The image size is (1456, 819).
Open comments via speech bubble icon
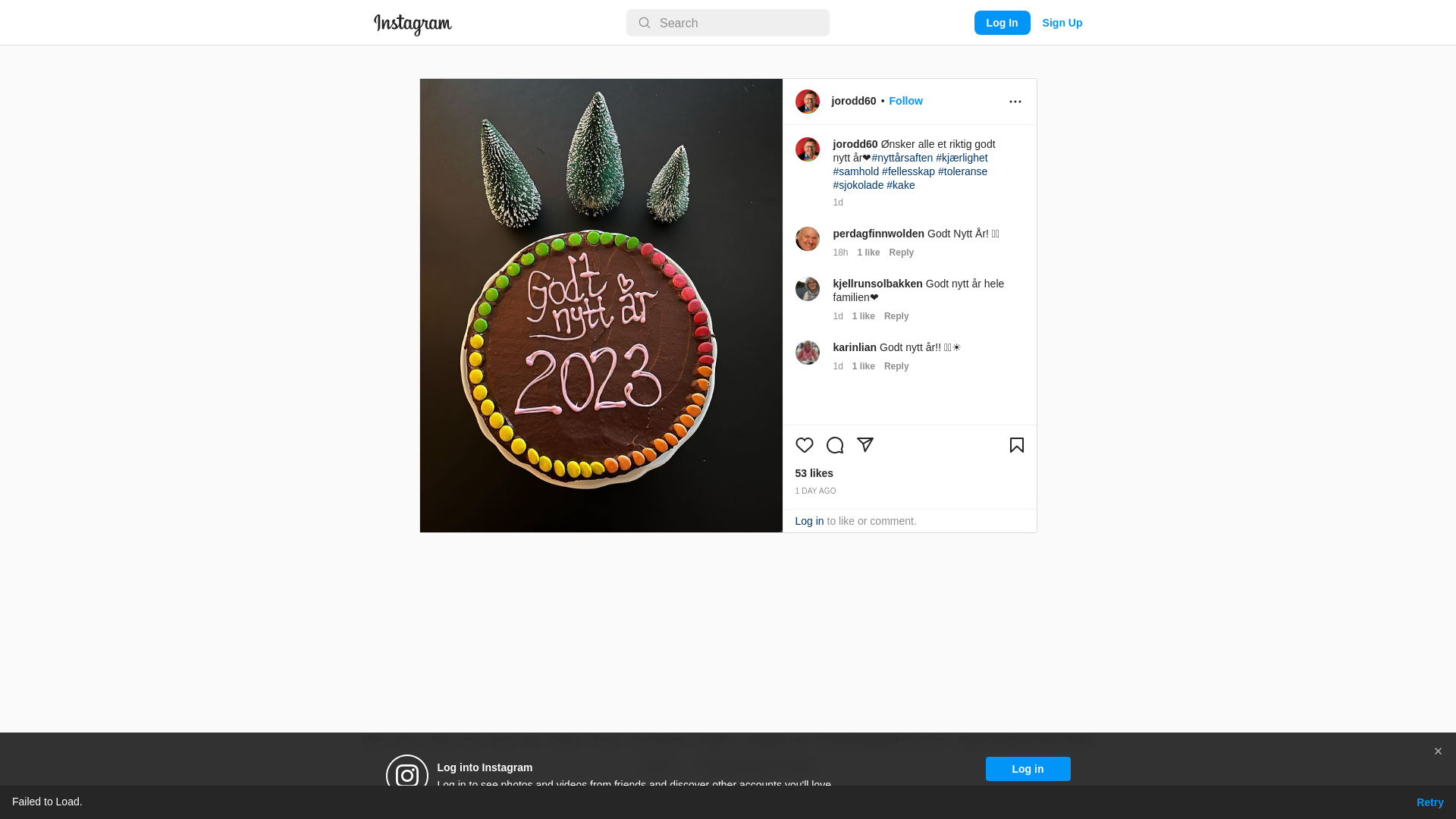pyautogui.click(x=834, y=445)
